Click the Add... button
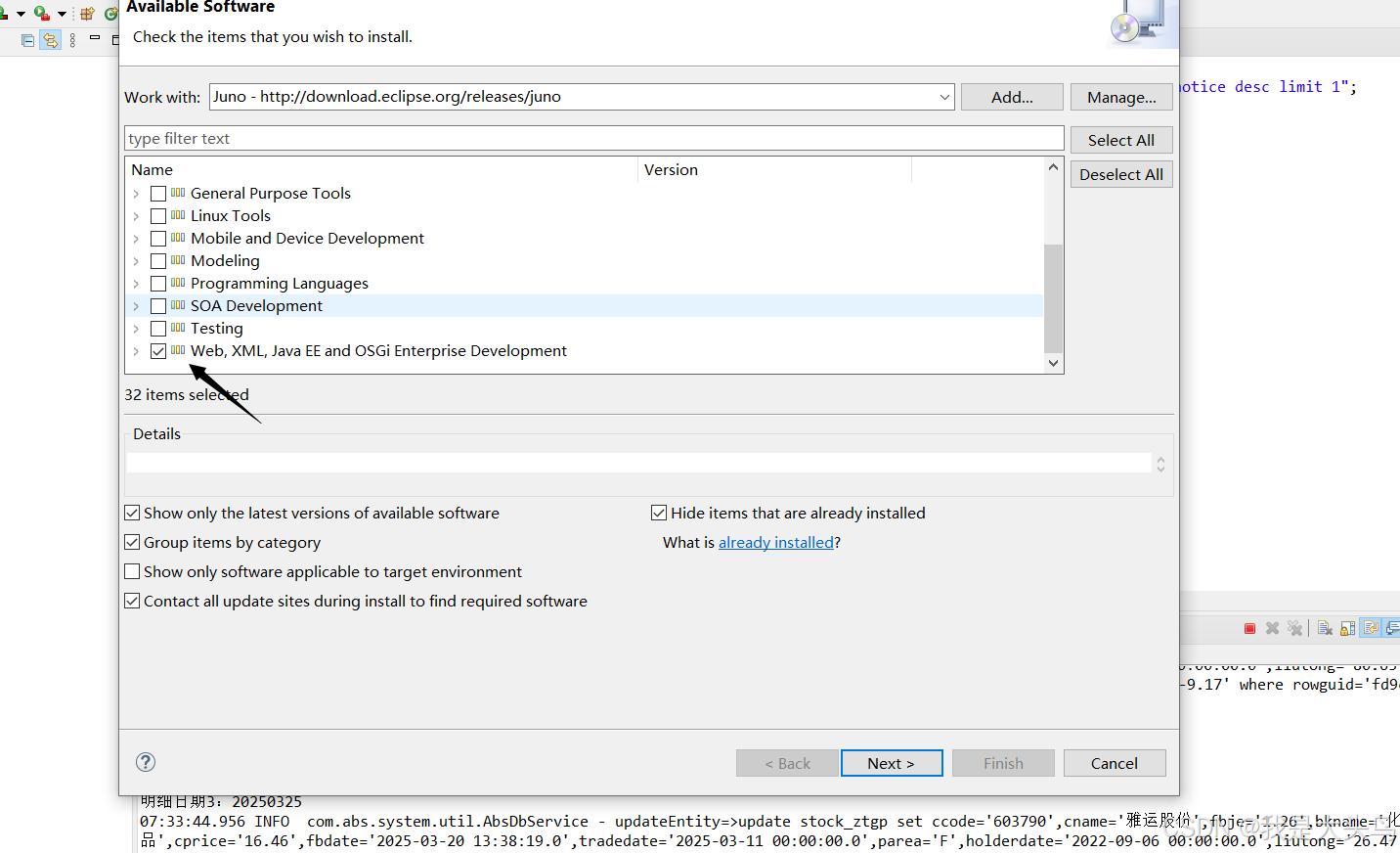The height and width of the screenshot is (853, 1400). click(1012, 97)
